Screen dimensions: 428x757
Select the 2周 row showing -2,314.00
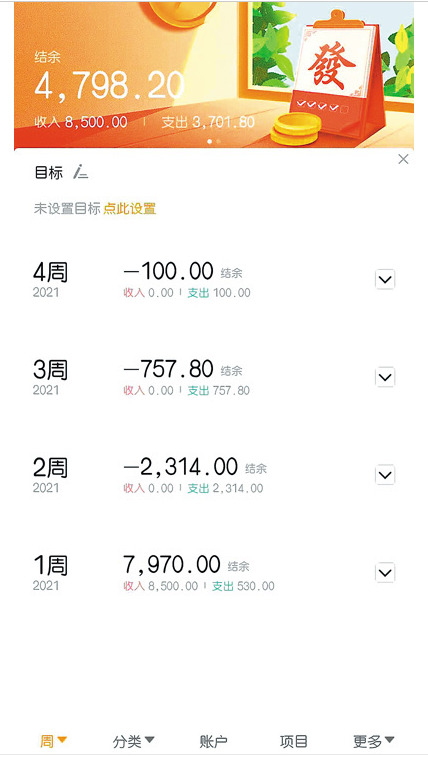tap(214, 476)
